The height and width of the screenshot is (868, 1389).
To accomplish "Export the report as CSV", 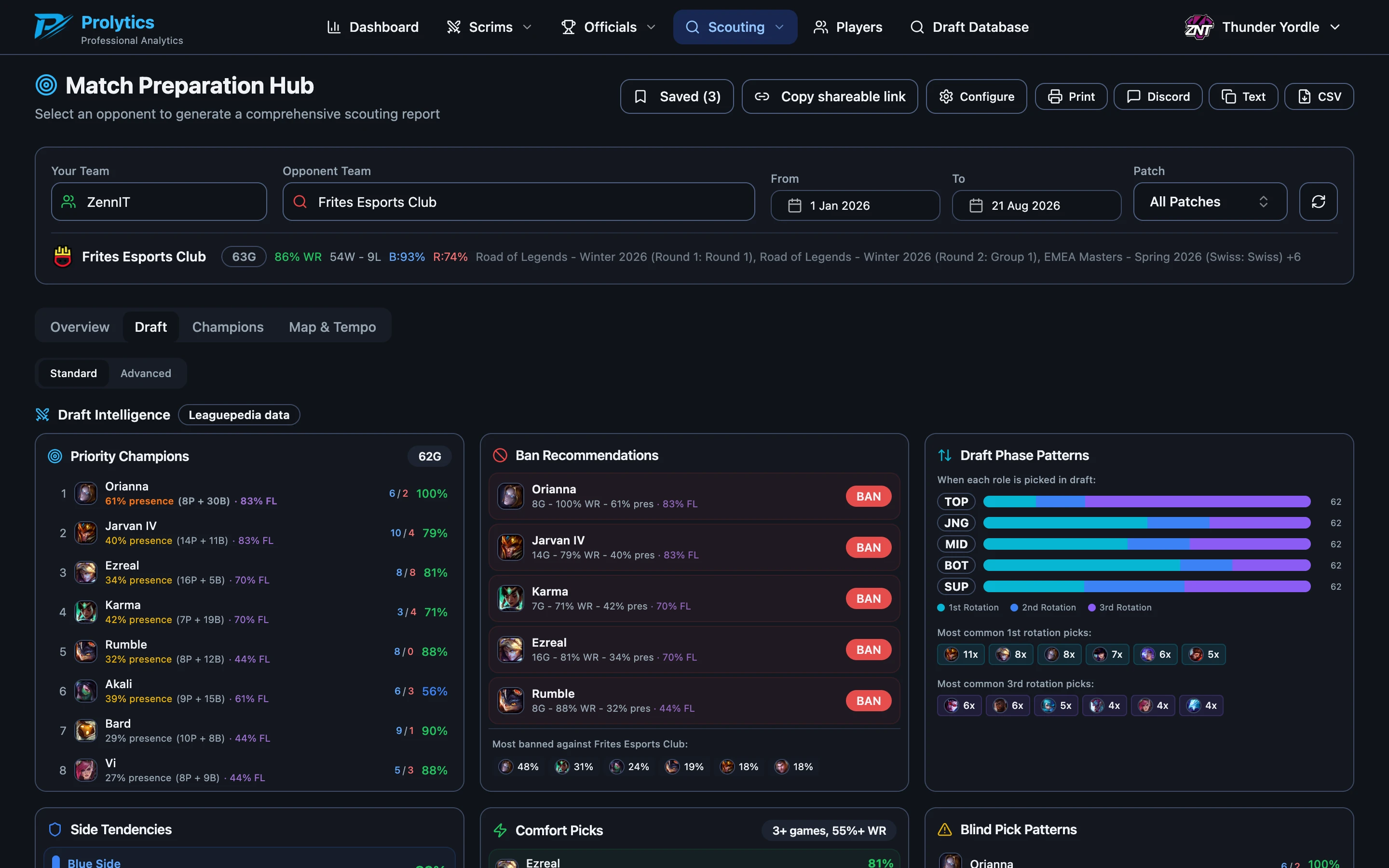I will 1319,96.
